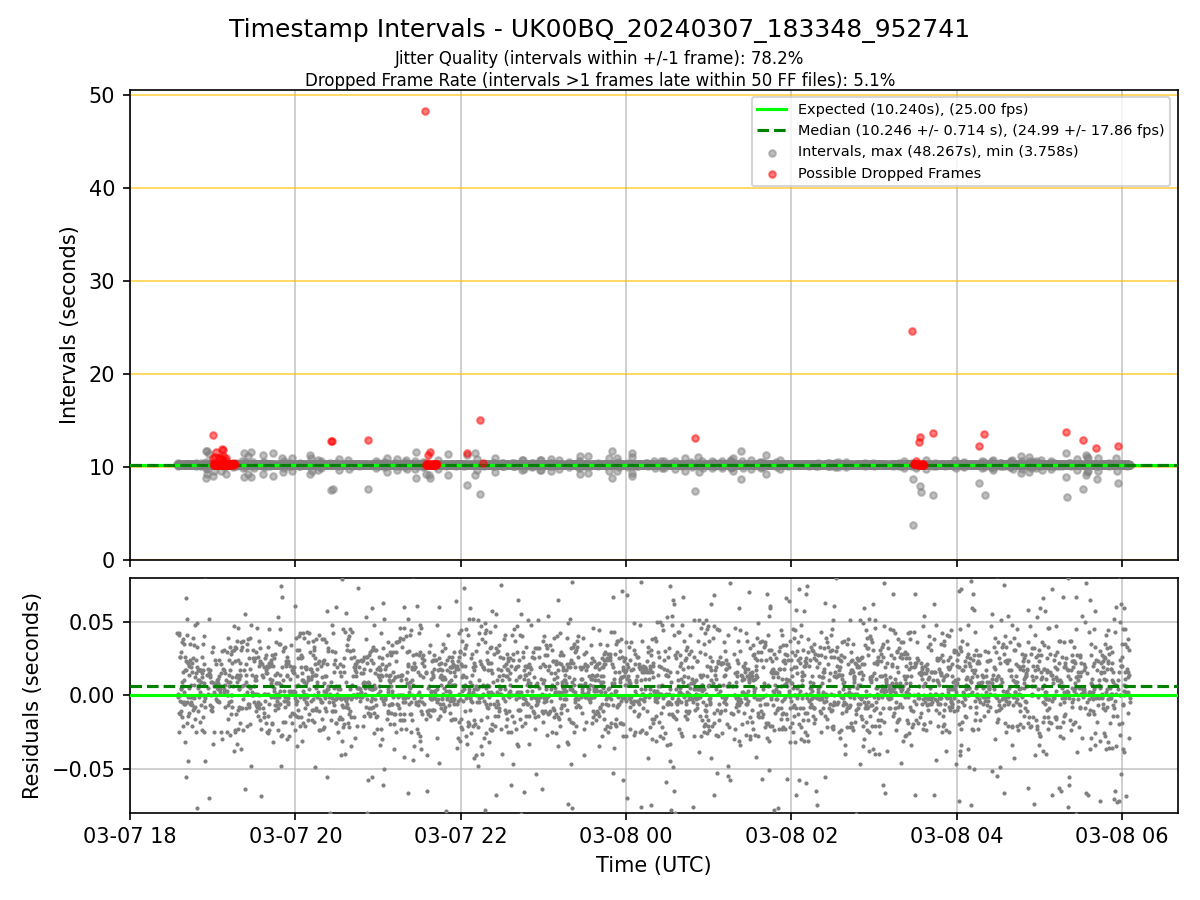
Task: Click the red dropped-frame point near 25 seconds
Action: (x=912, y=331)
